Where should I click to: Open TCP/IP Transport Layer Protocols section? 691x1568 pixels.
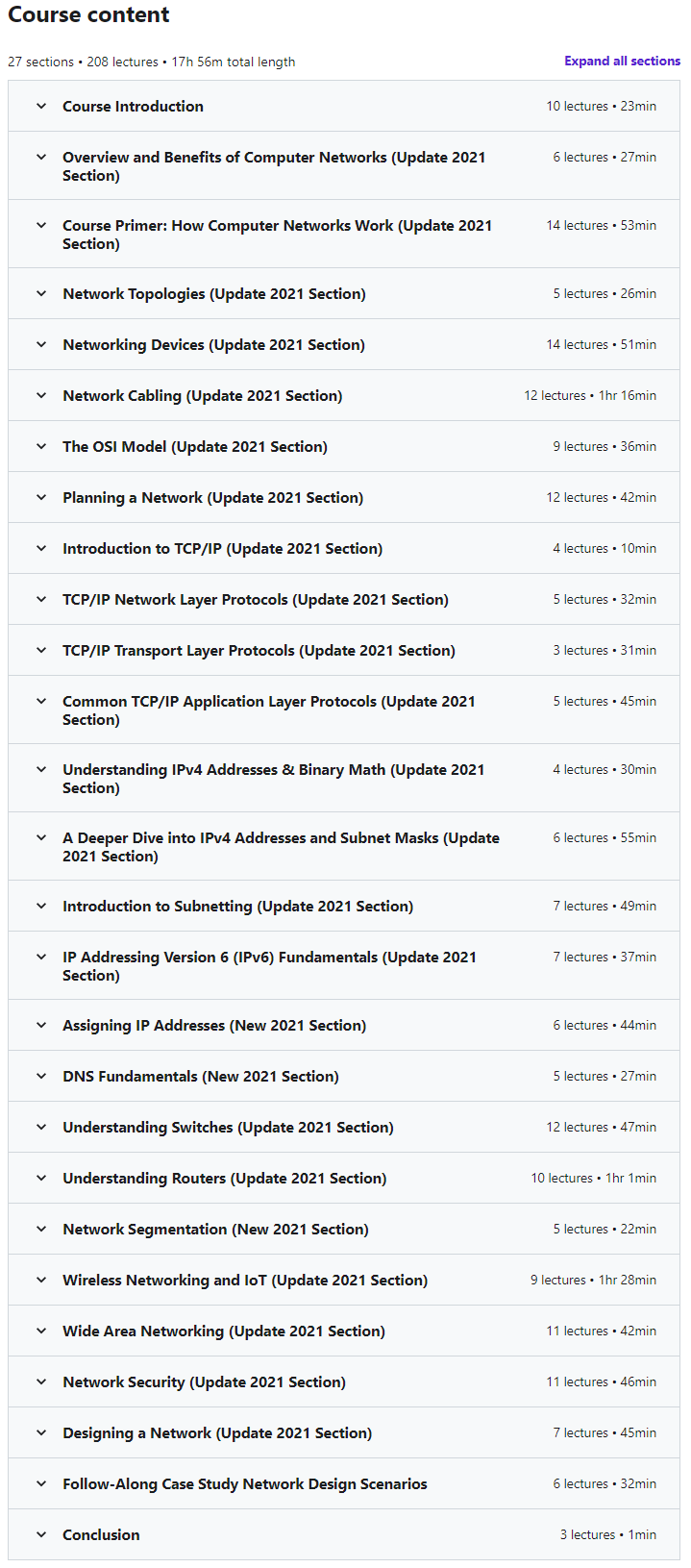pos(259,651)
